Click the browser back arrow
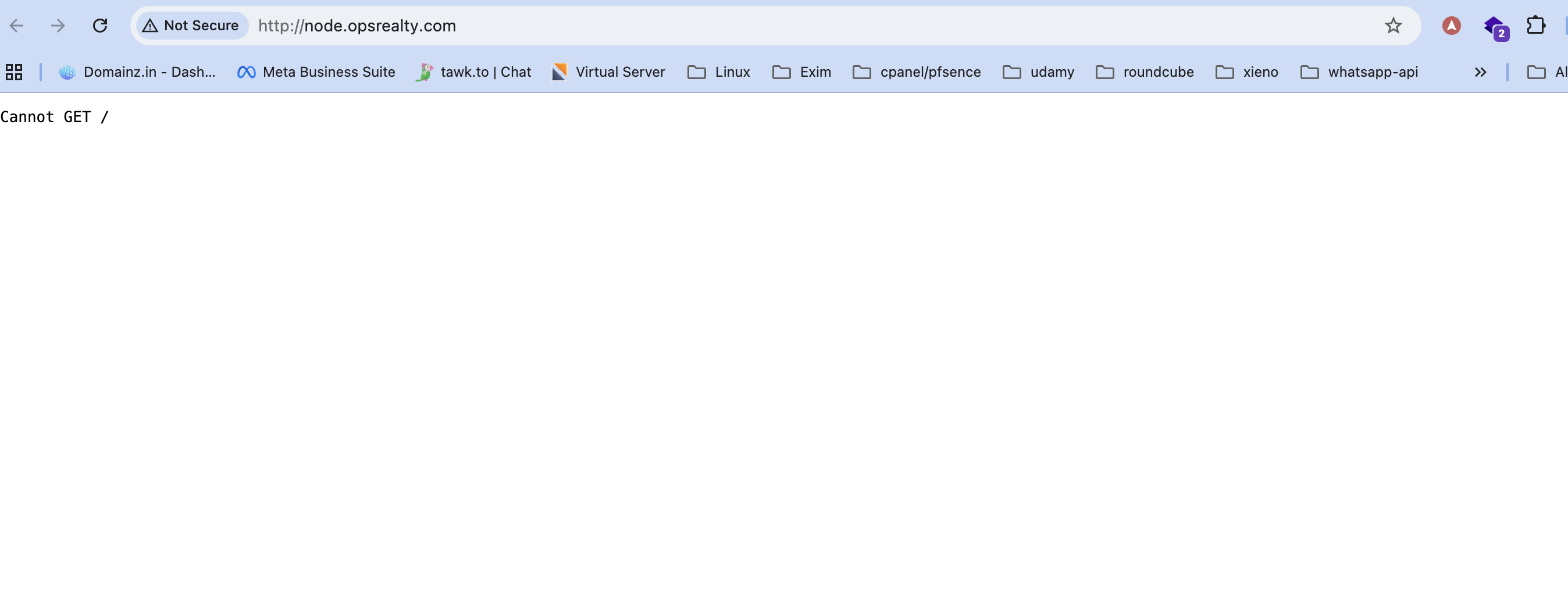The width and height of the screenshot is (1568, 606). [x=16, y=26]
